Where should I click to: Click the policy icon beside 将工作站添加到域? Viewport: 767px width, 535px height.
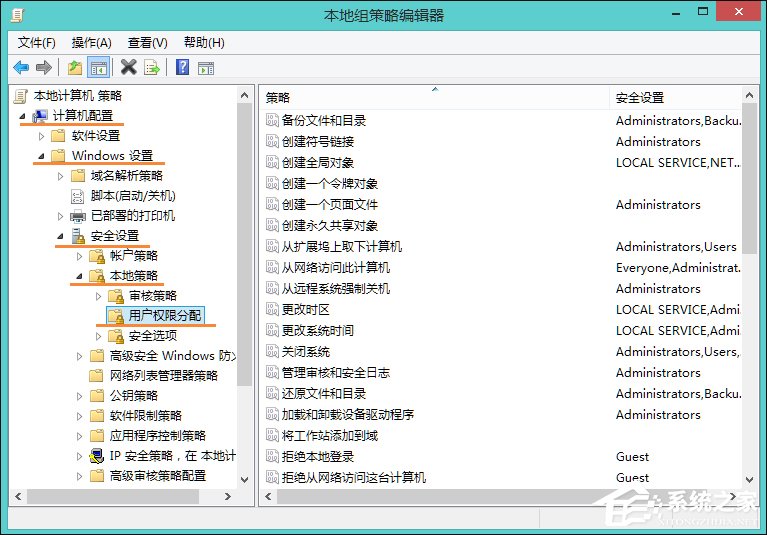tap(272, 435)
